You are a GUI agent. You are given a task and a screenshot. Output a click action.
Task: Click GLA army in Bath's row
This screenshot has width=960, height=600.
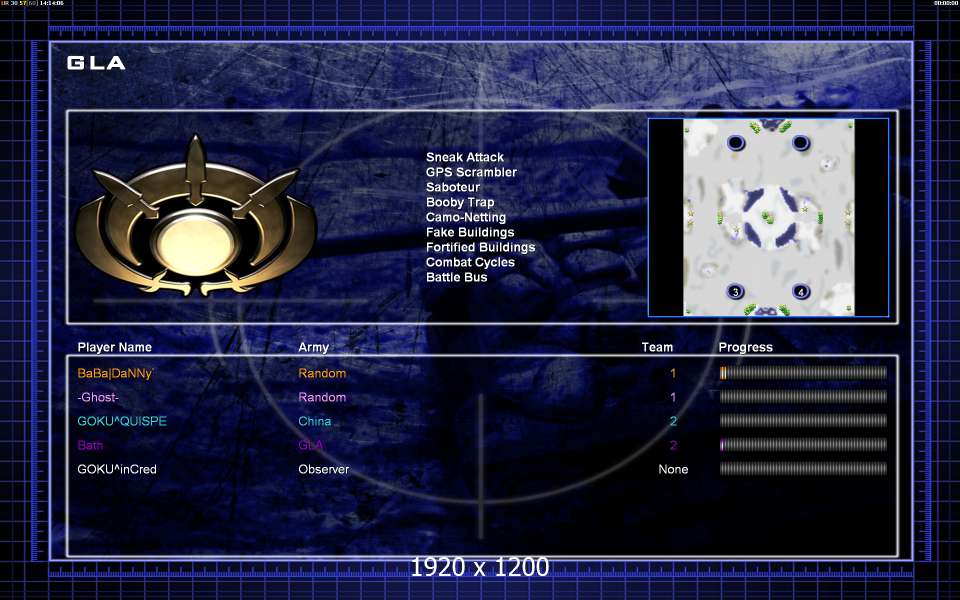point(311,445)
